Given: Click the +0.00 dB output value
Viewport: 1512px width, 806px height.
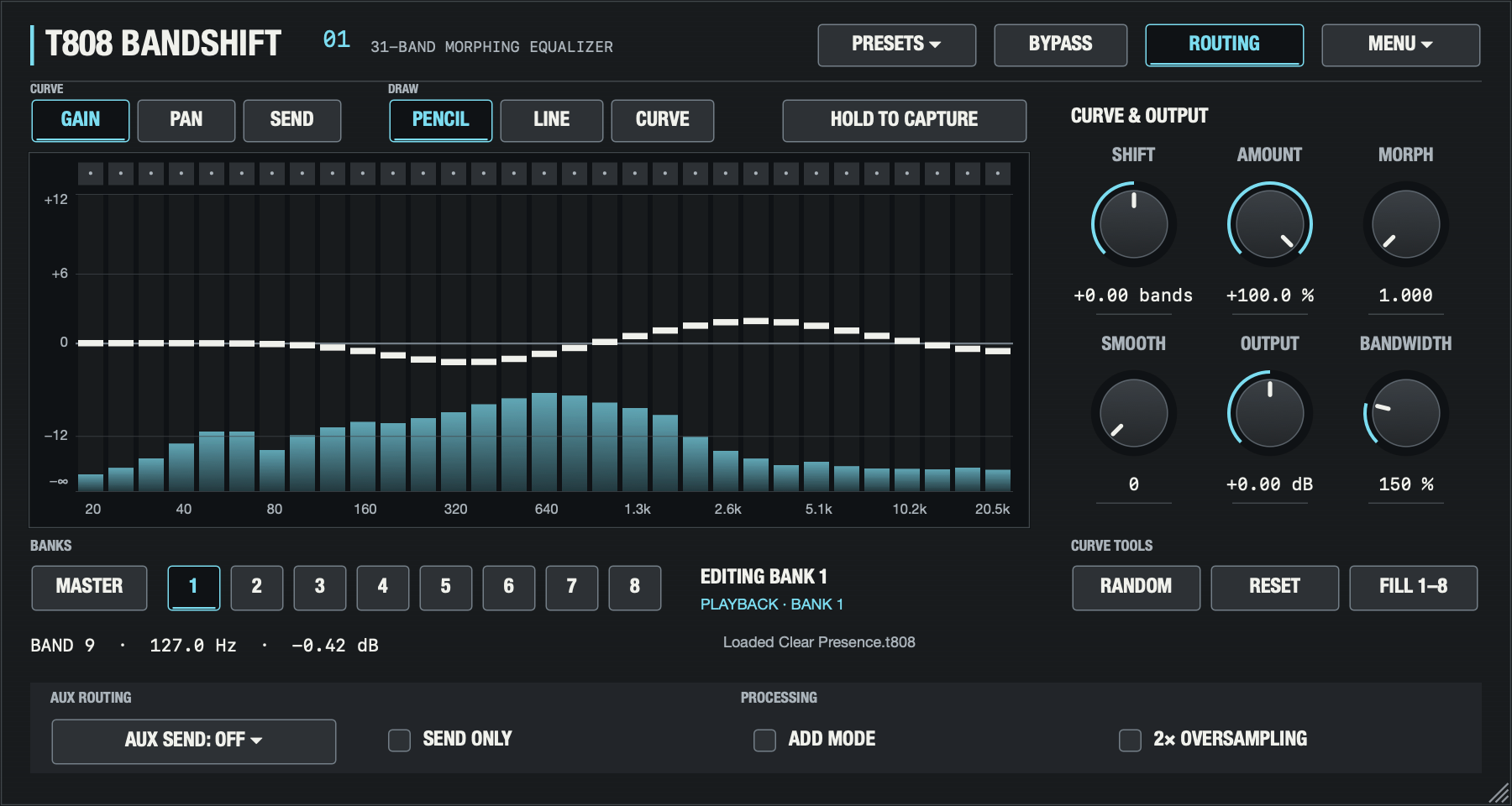Looking at the screenshot, I should point(1269,484).
